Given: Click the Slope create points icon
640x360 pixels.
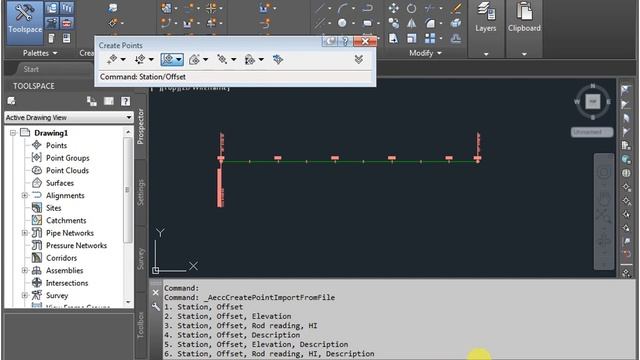Looking at the screenshot, I should pos(250,60).
